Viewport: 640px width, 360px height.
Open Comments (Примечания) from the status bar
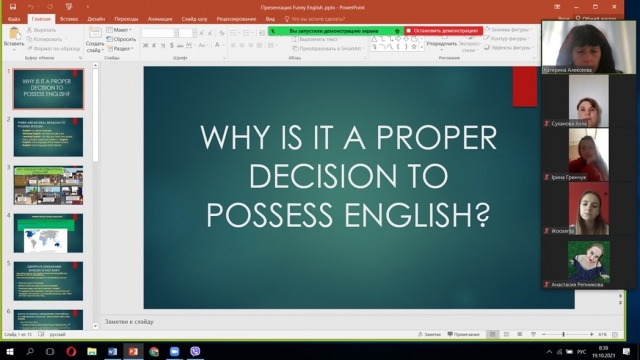(464, 334)
